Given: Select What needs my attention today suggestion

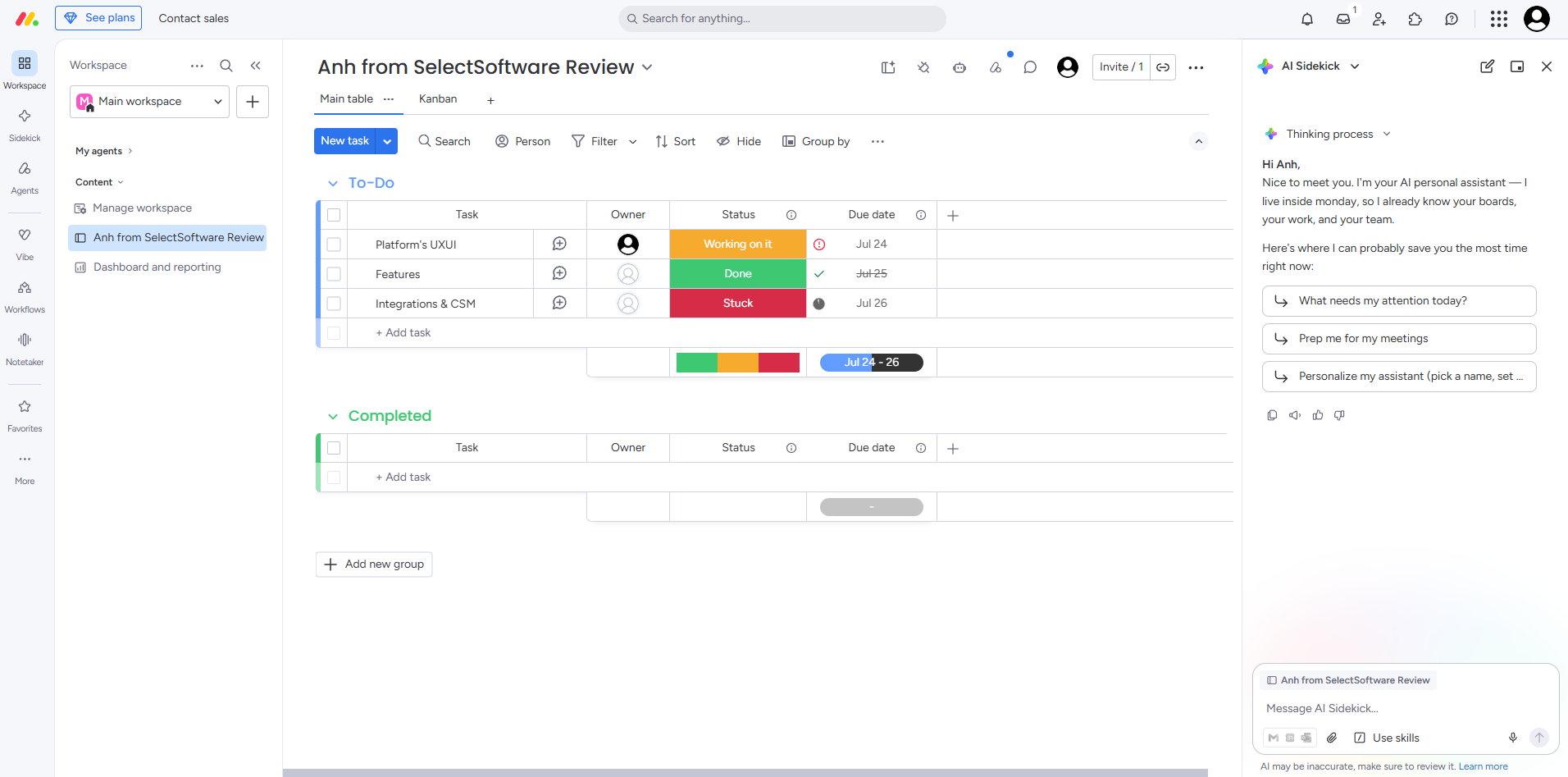Looking at the screenshot, I should [1399, 301].
